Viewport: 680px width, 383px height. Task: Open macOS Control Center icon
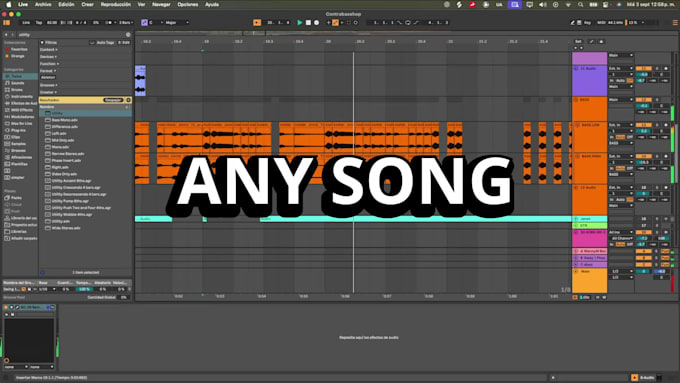tap(605, 4)
